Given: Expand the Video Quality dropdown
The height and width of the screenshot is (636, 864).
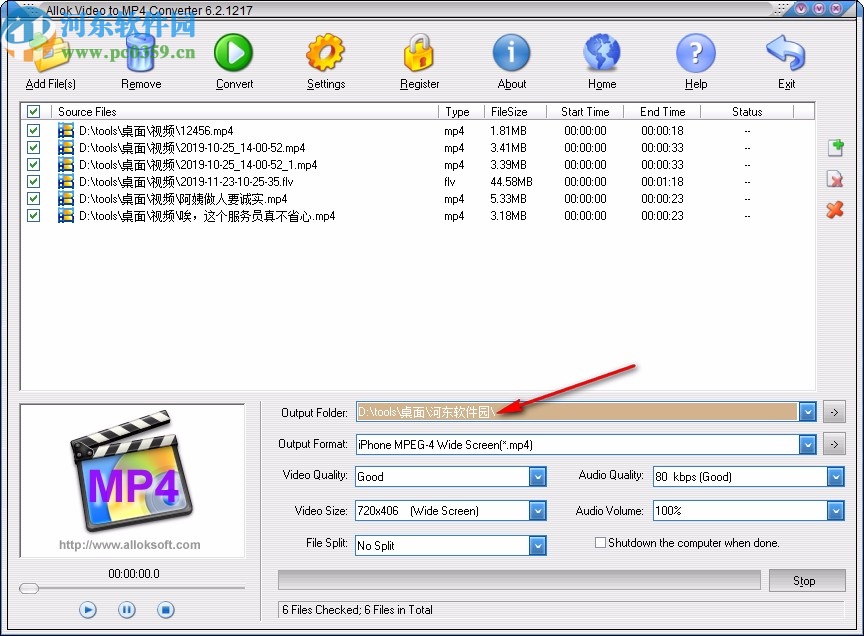Looking at the screenshot, I should click(x=539, y=477).
